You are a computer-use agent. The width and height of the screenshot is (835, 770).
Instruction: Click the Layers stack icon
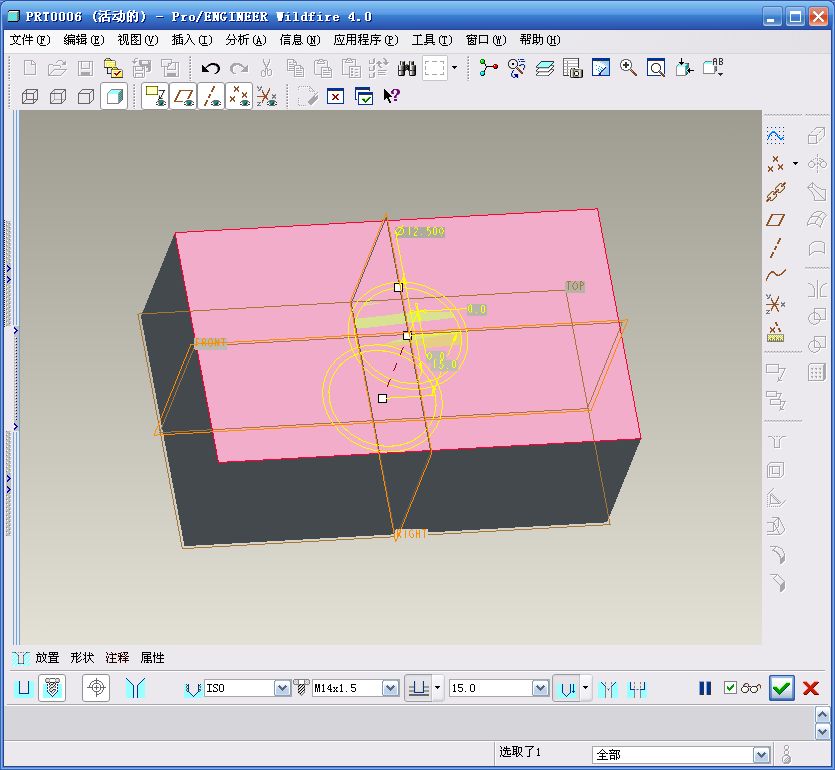point(545,68)
